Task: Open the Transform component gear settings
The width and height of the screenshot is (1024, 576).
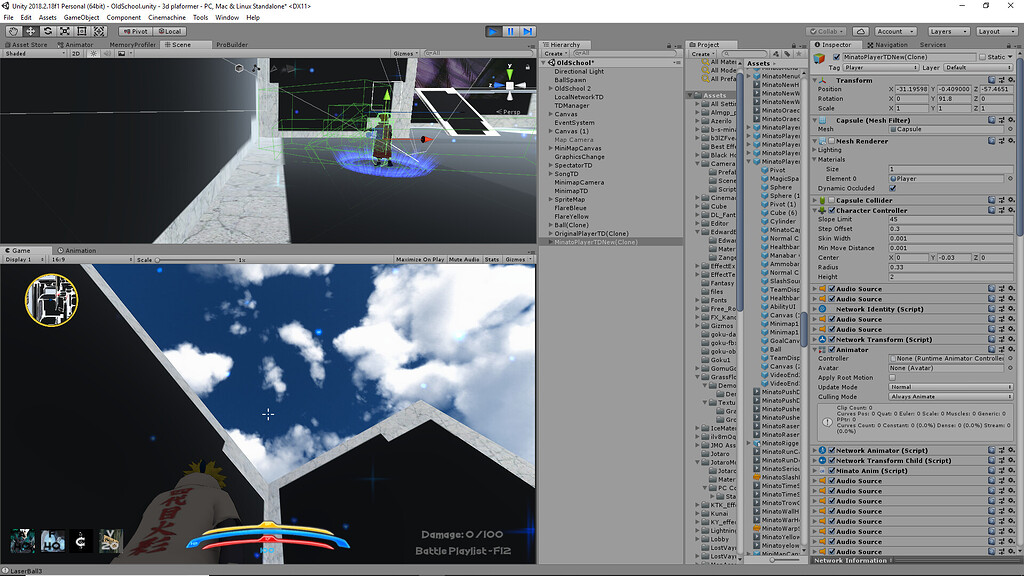Action: pos(1012,80)
